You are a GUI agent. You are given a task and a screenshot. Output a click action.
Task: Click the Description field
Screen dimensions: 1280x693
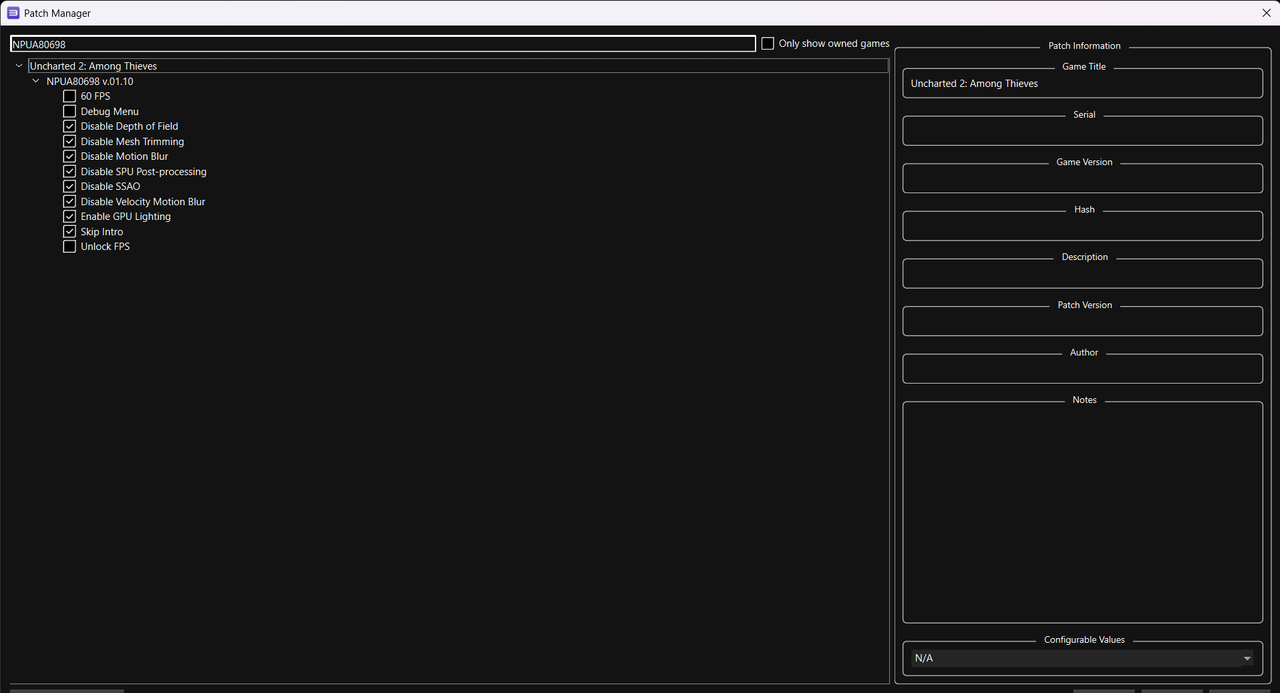point(1083,274)
